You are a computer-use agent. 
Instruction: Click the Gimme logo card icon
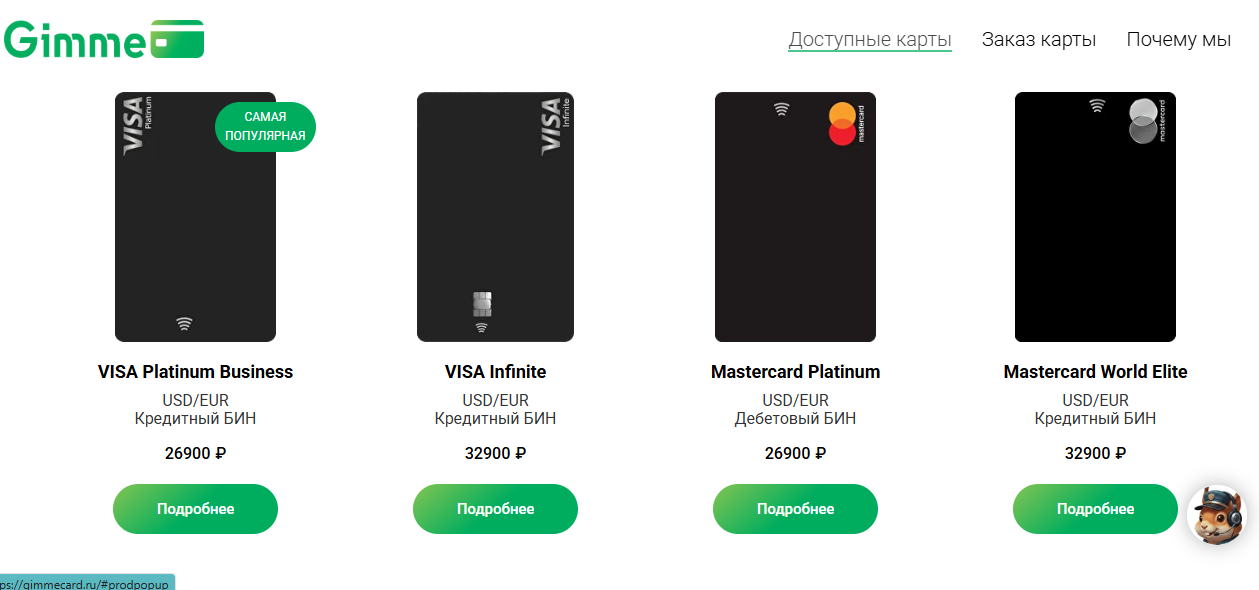coord(178,39)
